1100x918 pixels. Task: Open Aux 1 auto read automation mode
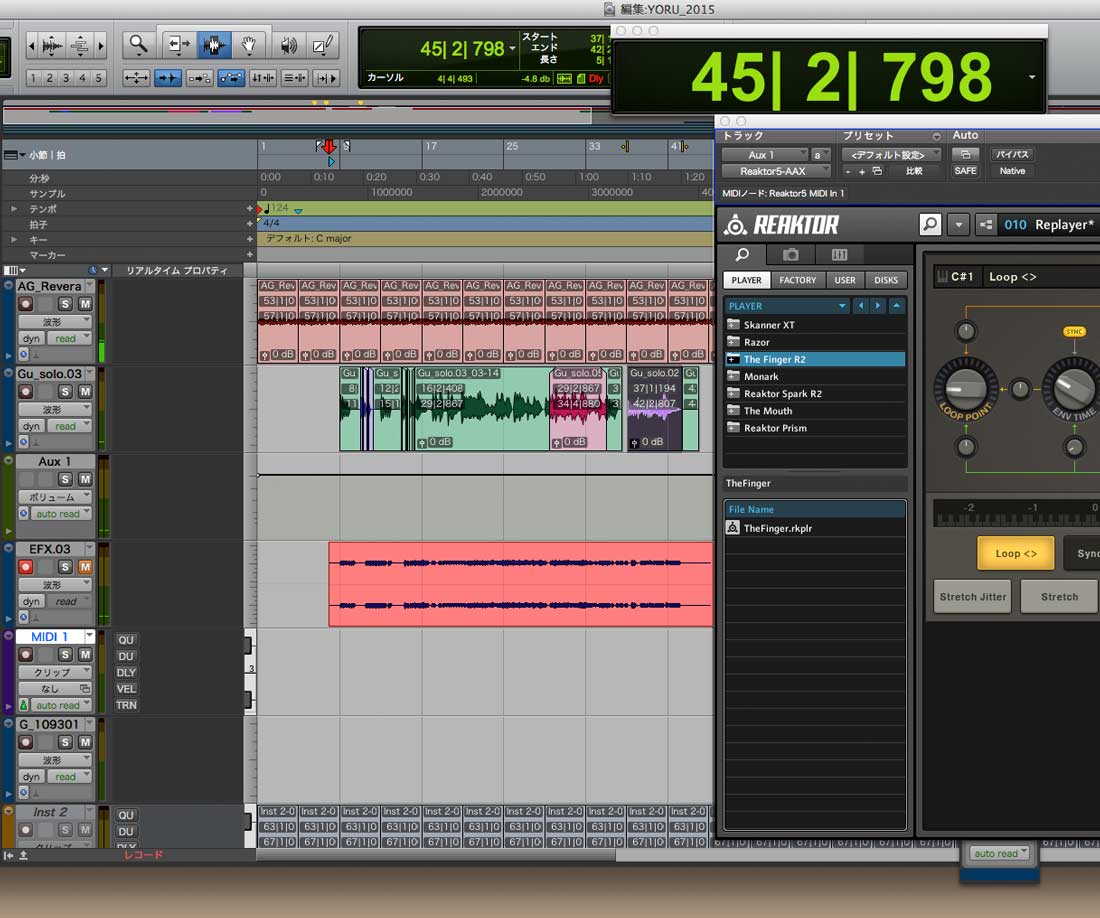pyautogui.click(x=61, y=514)
